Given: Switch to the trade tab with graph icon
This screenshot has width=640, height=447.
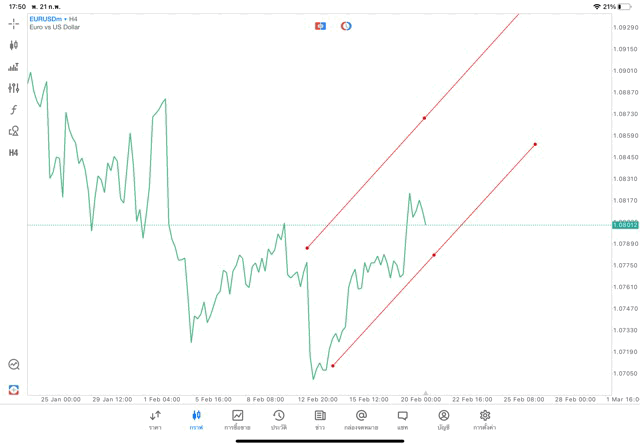Looking at the screenshot, I should (x=238, y=420).
